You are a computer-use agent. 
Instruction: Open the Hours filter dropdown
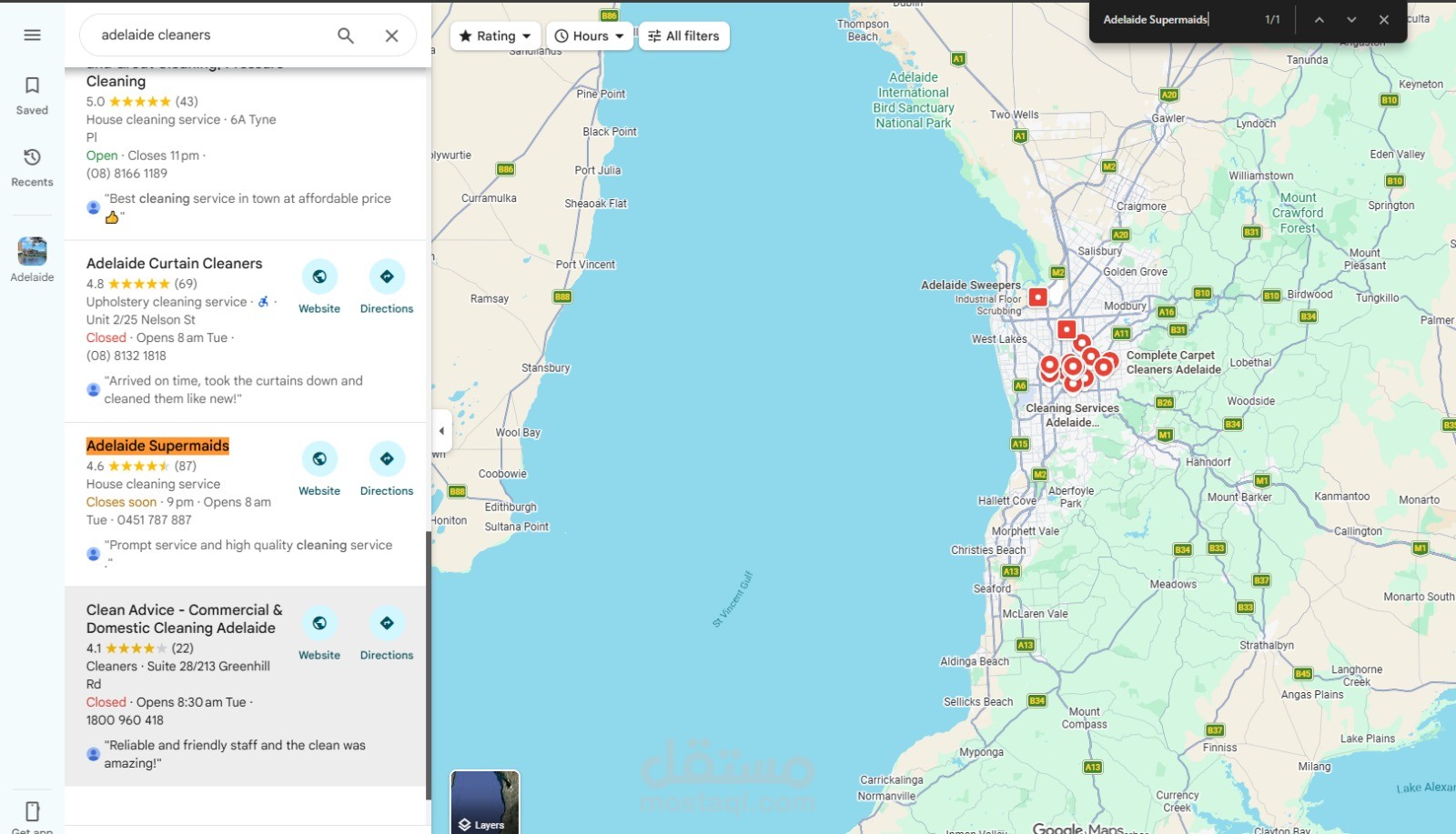(590, 36)
